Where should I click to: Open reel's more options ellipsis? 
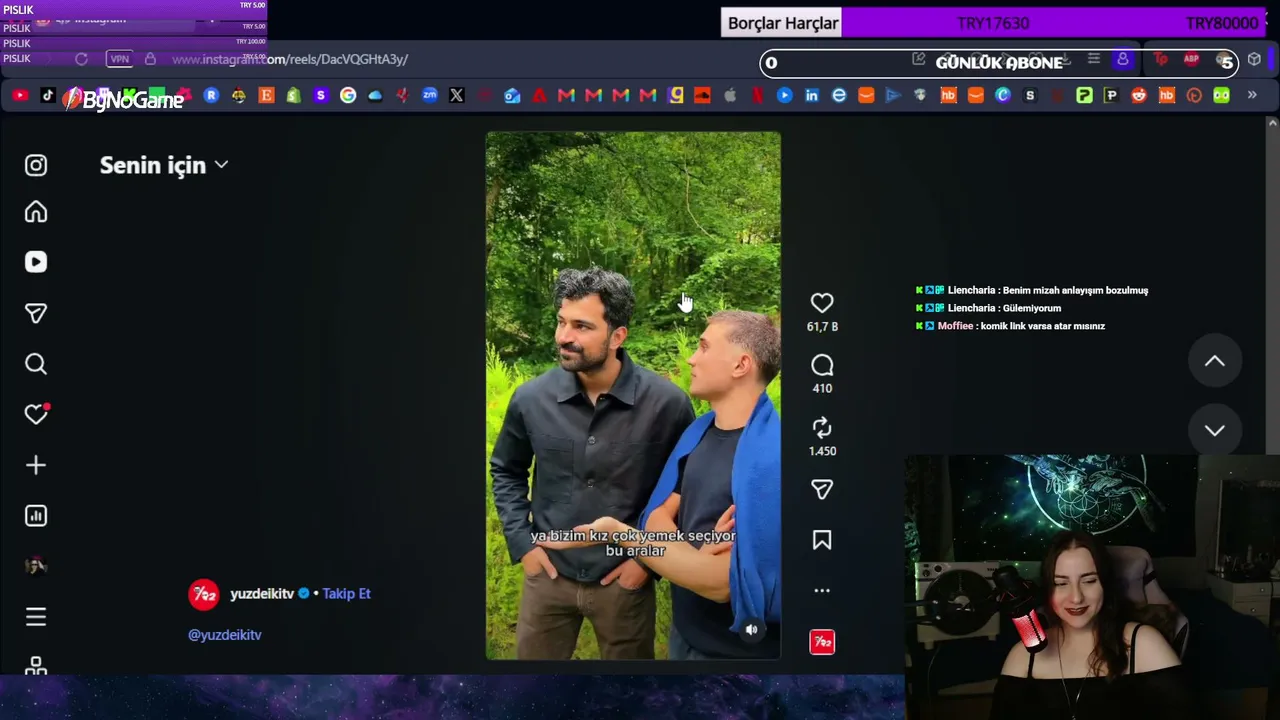point(822,591)
